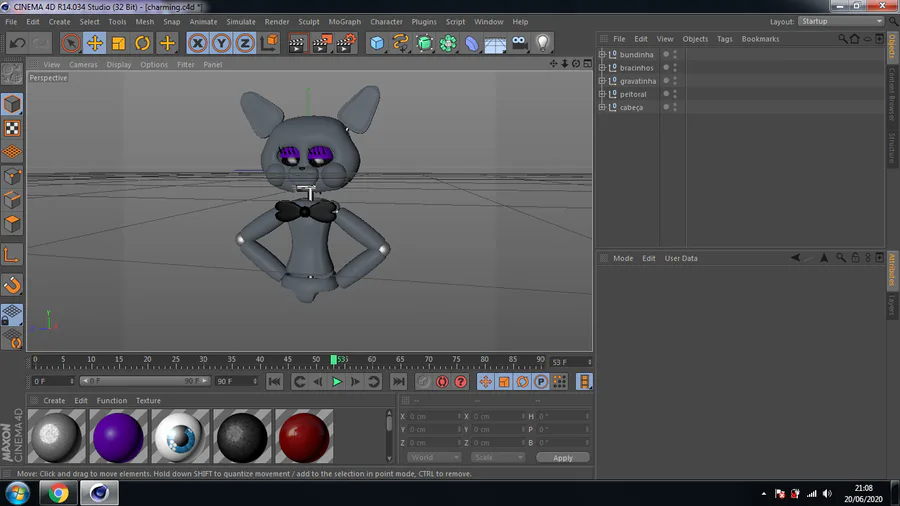Expand the bracinhos object tree
The width and height of the screenshot is (900, 506).
pos(602,68)
